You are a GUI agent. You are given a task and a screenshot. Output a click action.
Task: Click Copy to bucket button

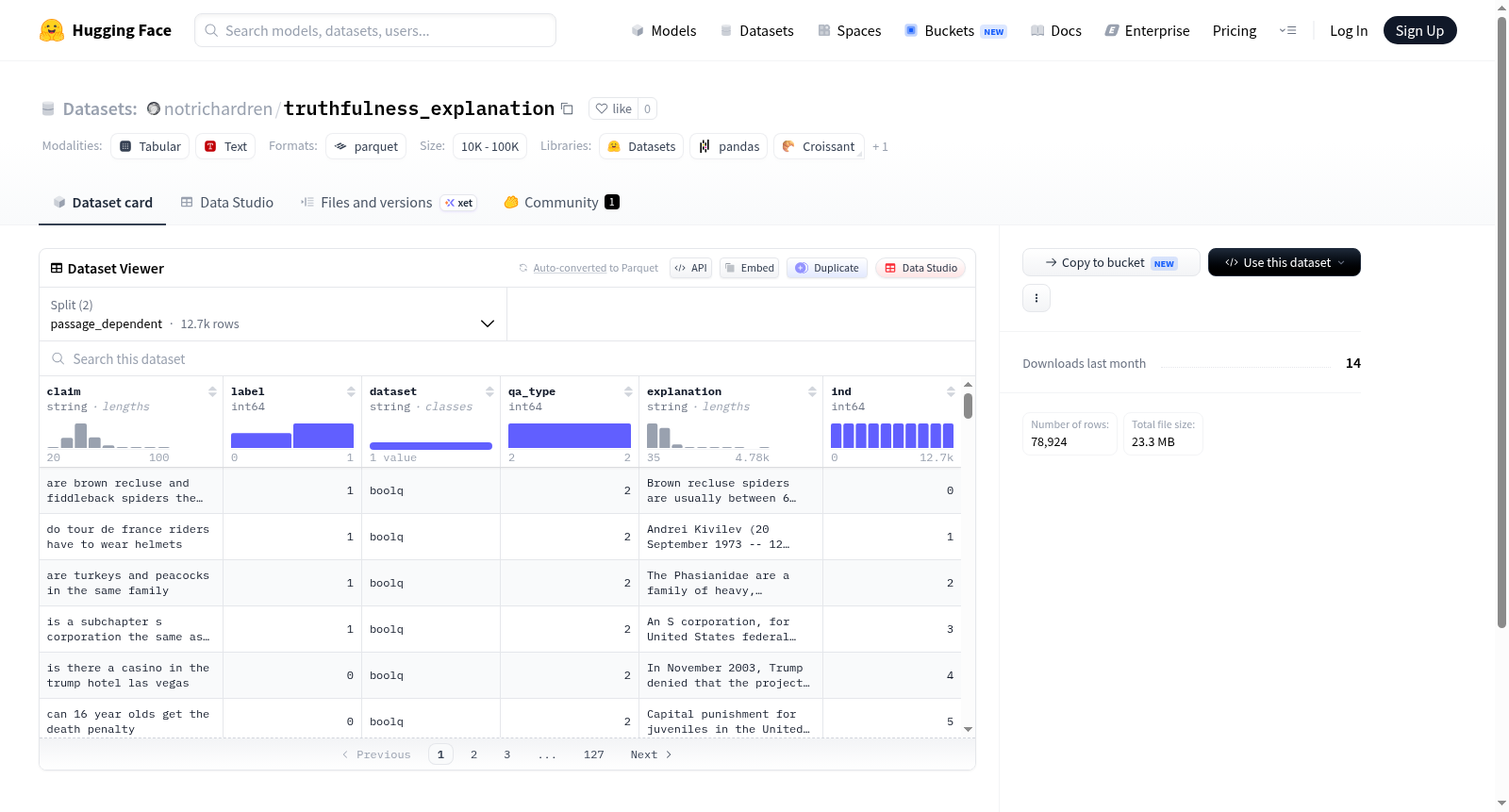tap(1111, 262)
